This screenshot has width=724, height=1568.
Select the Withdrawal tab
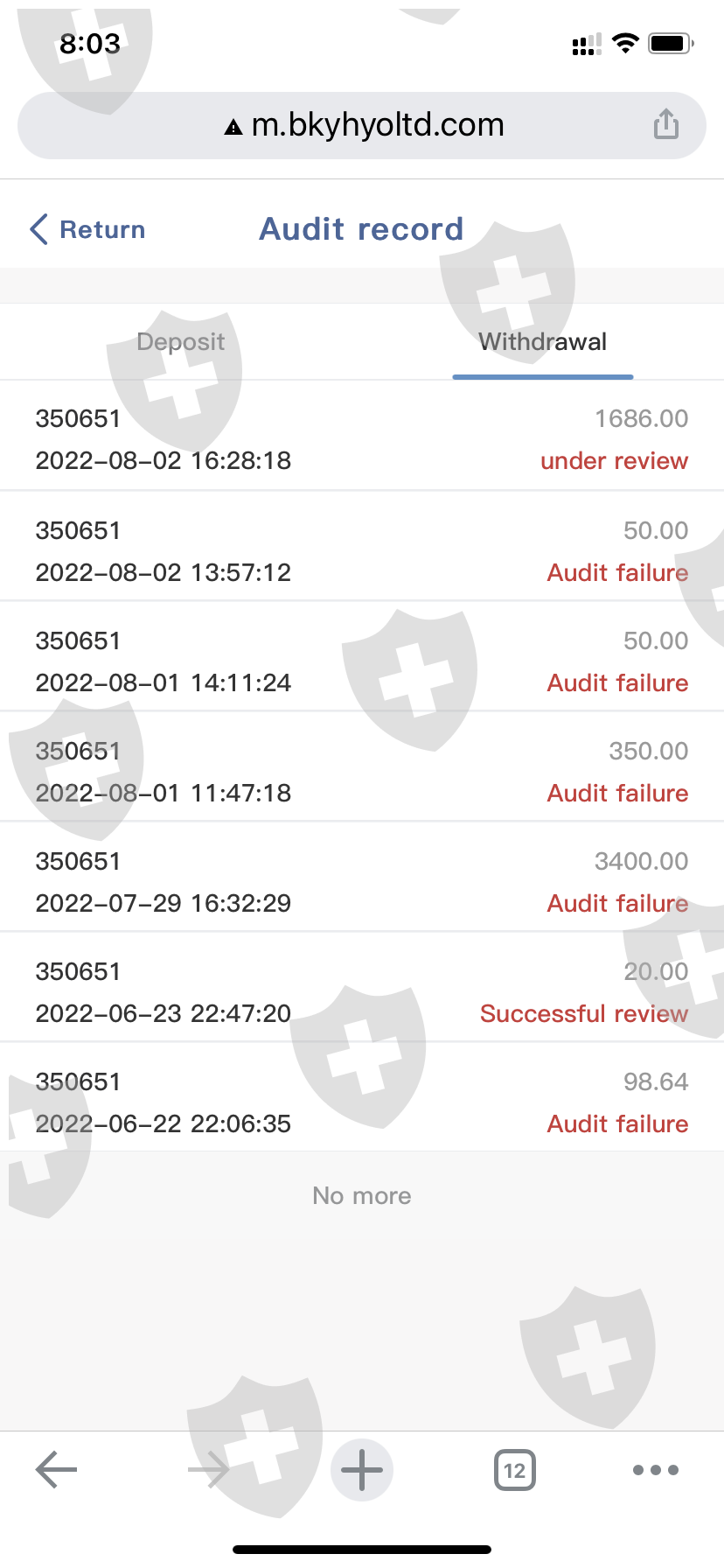tap(542, 341)
